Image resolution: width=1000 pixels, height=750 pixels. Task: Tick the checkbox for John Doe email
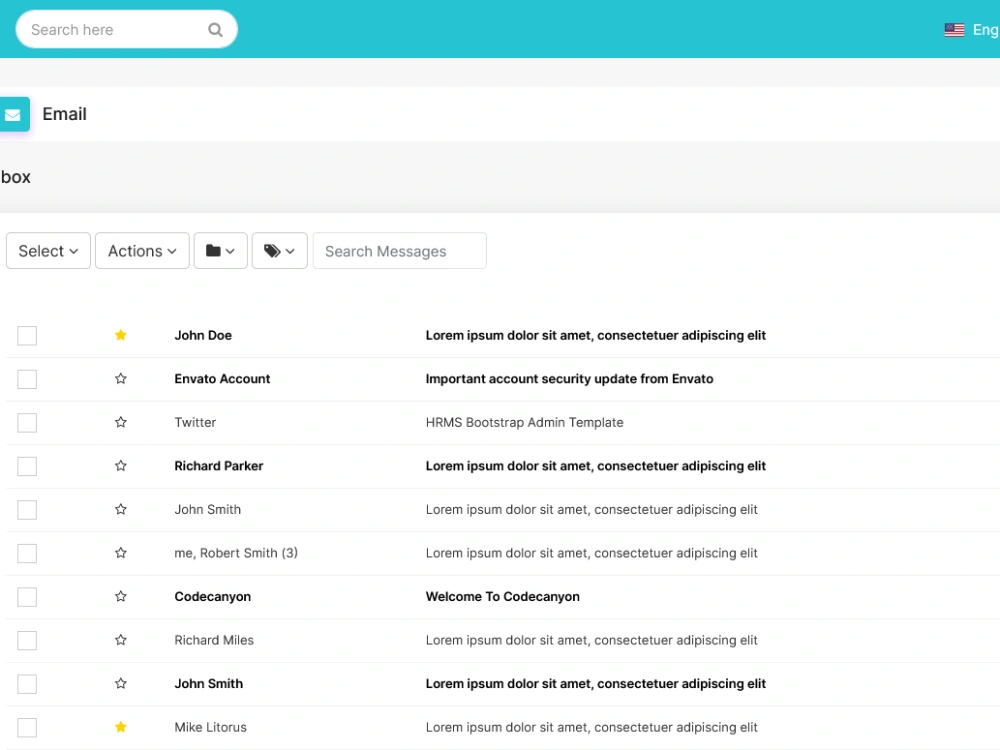pyautogui.click(x=27, y=335)
